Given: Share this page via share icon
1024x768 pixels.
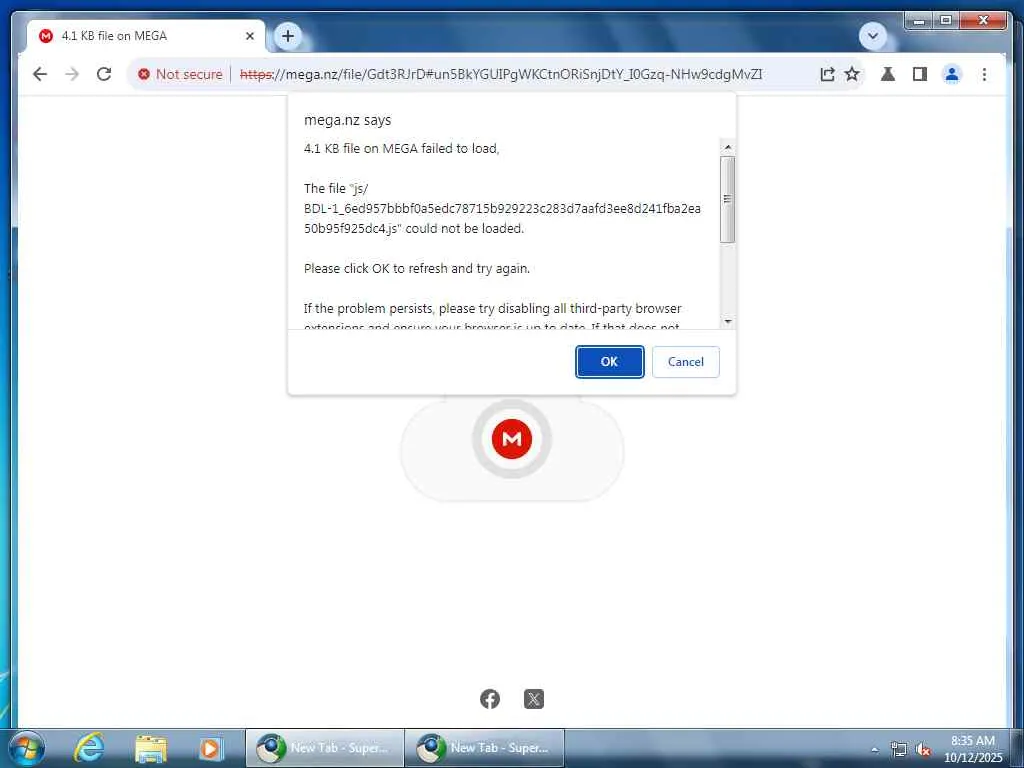Looking at the screenshot, I should 827,74.
